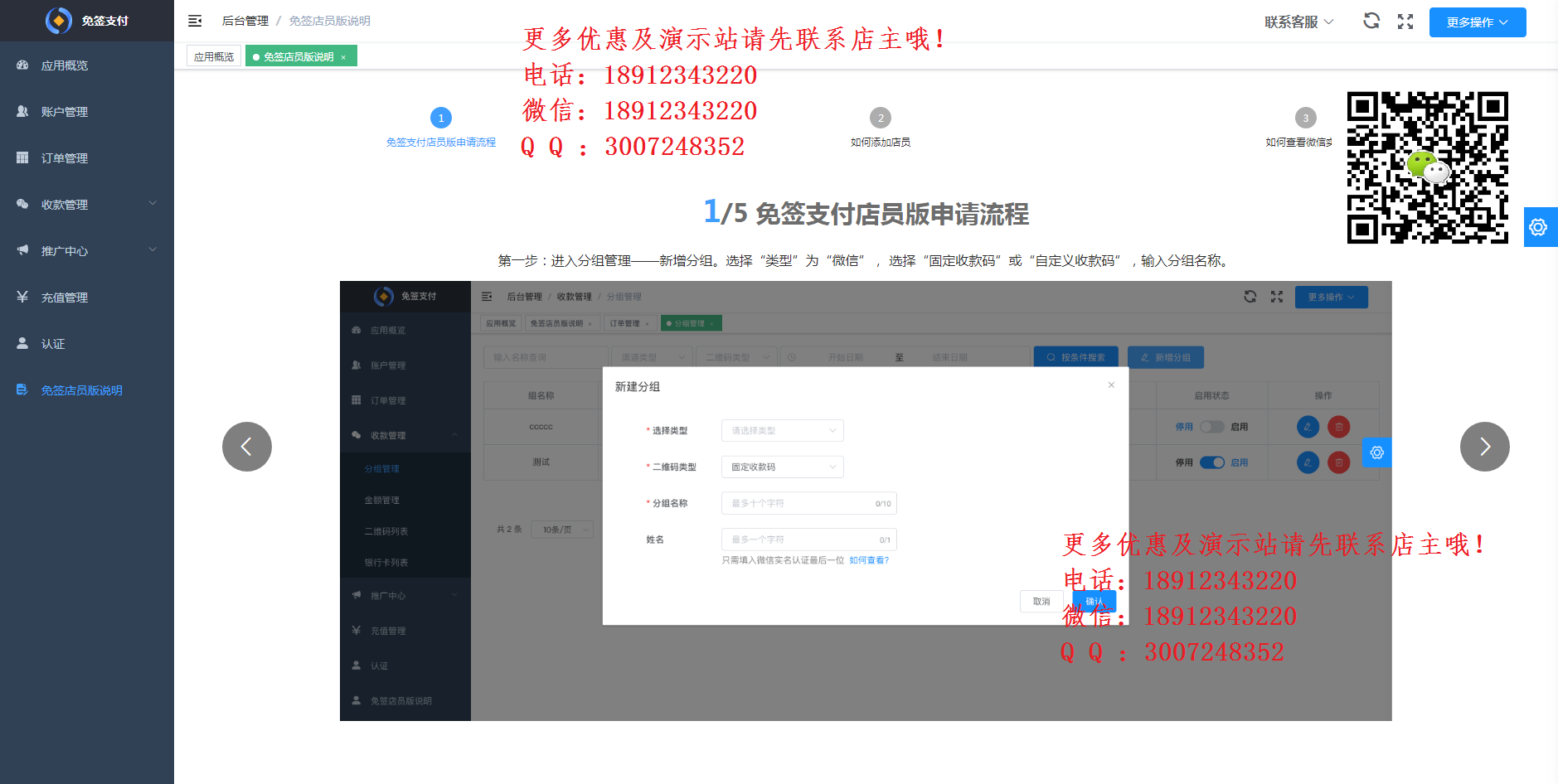Open 应用概览 in the sidebar
The image size is (1558, 784).
[x=87, y=65]
